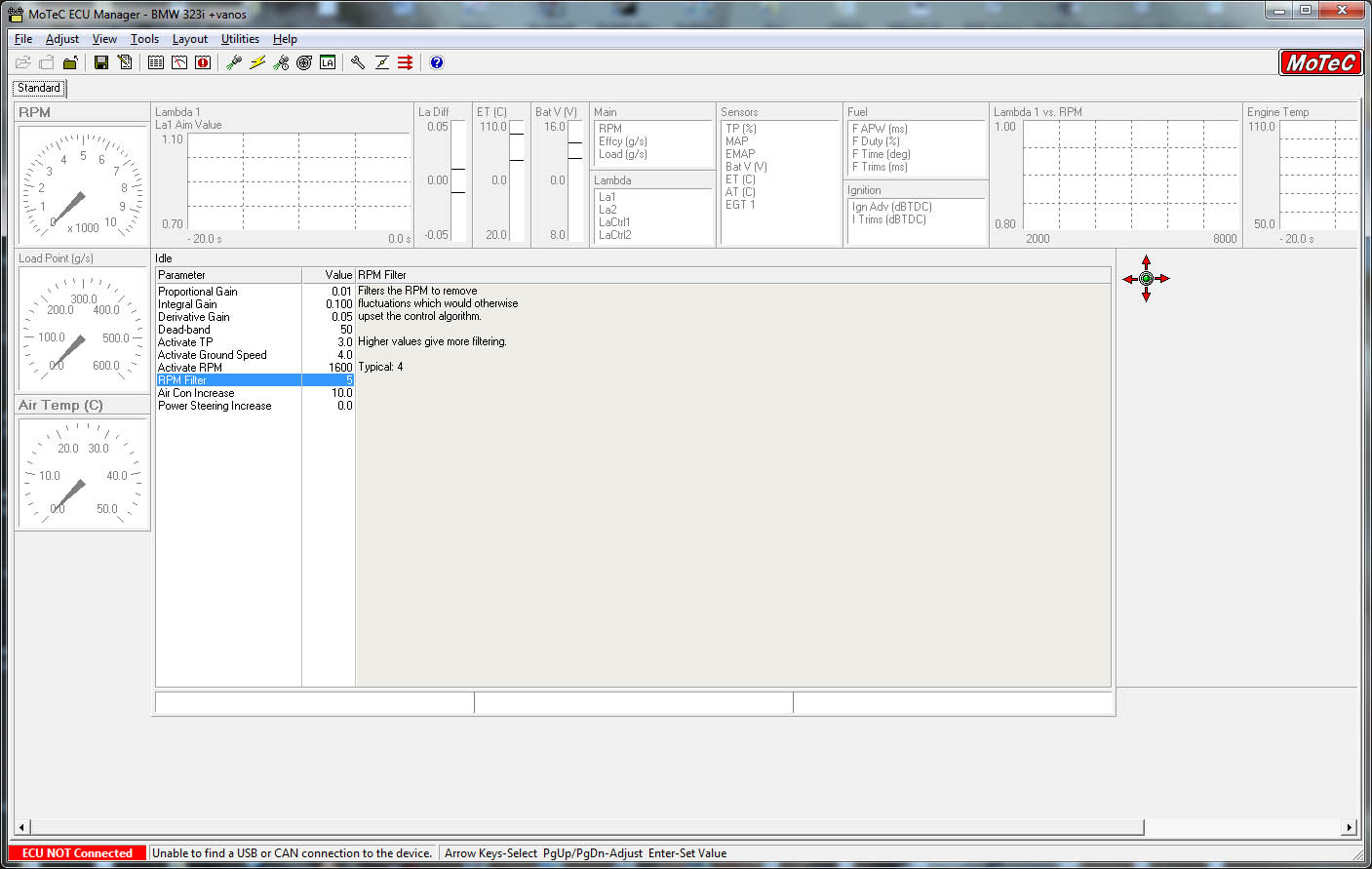Open the Adjust menu

(62, 39)
